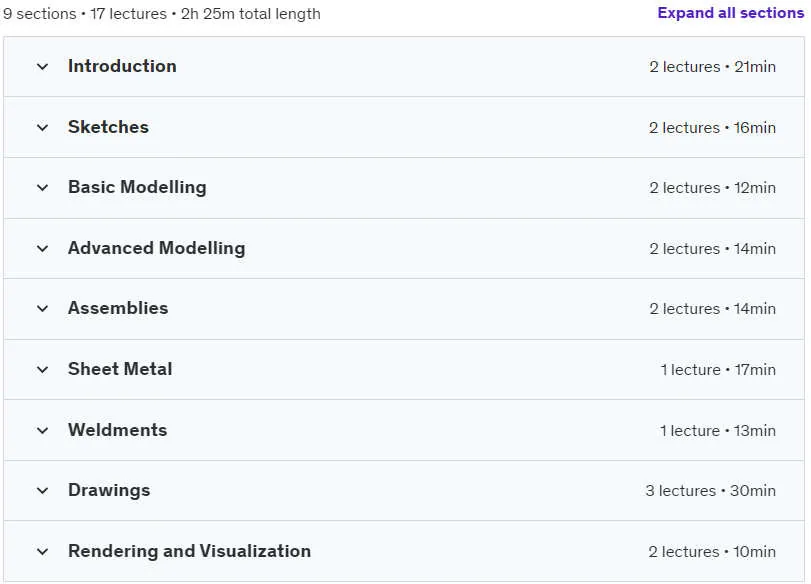The height and width of the screenshot is (584, 811).
Task: Click Expand all sections link
Action: pos(730,13)
